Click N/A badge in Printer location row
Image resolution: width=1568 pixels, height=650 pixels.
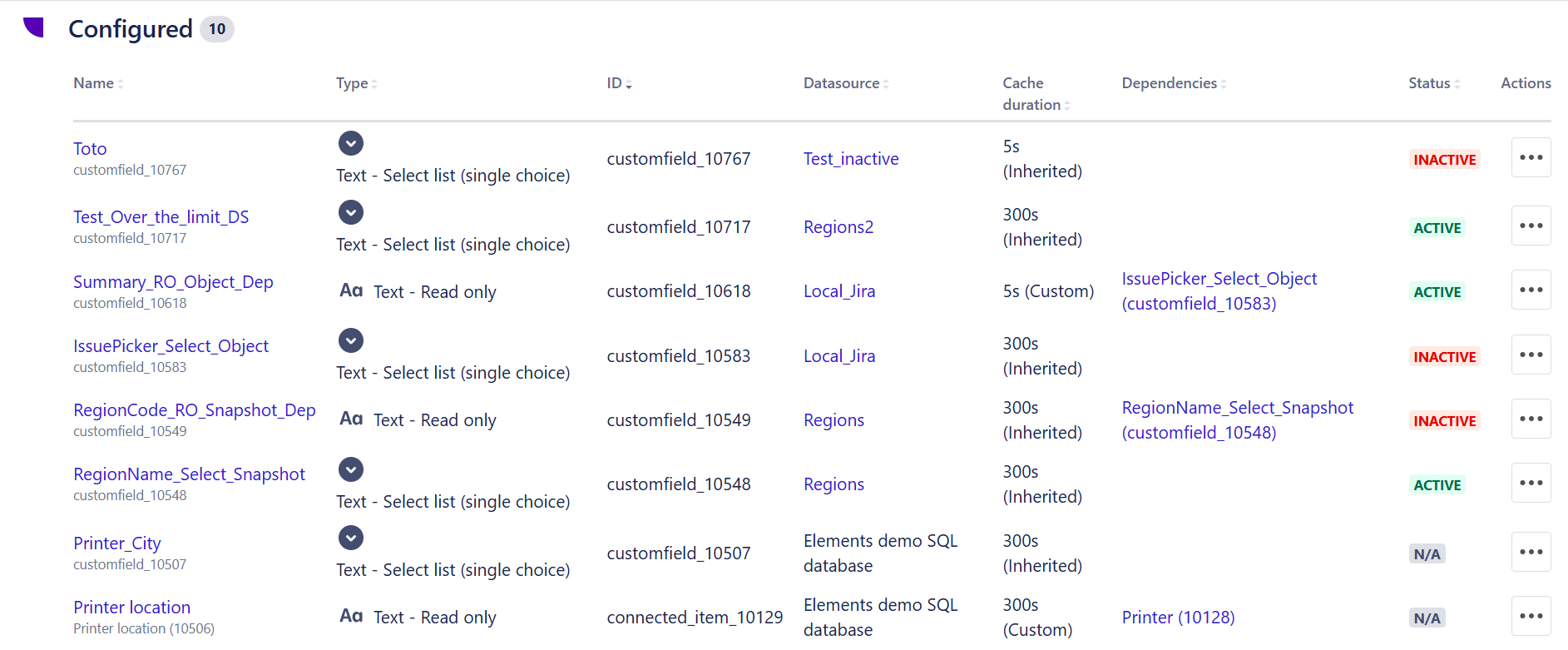(1427, 618)
